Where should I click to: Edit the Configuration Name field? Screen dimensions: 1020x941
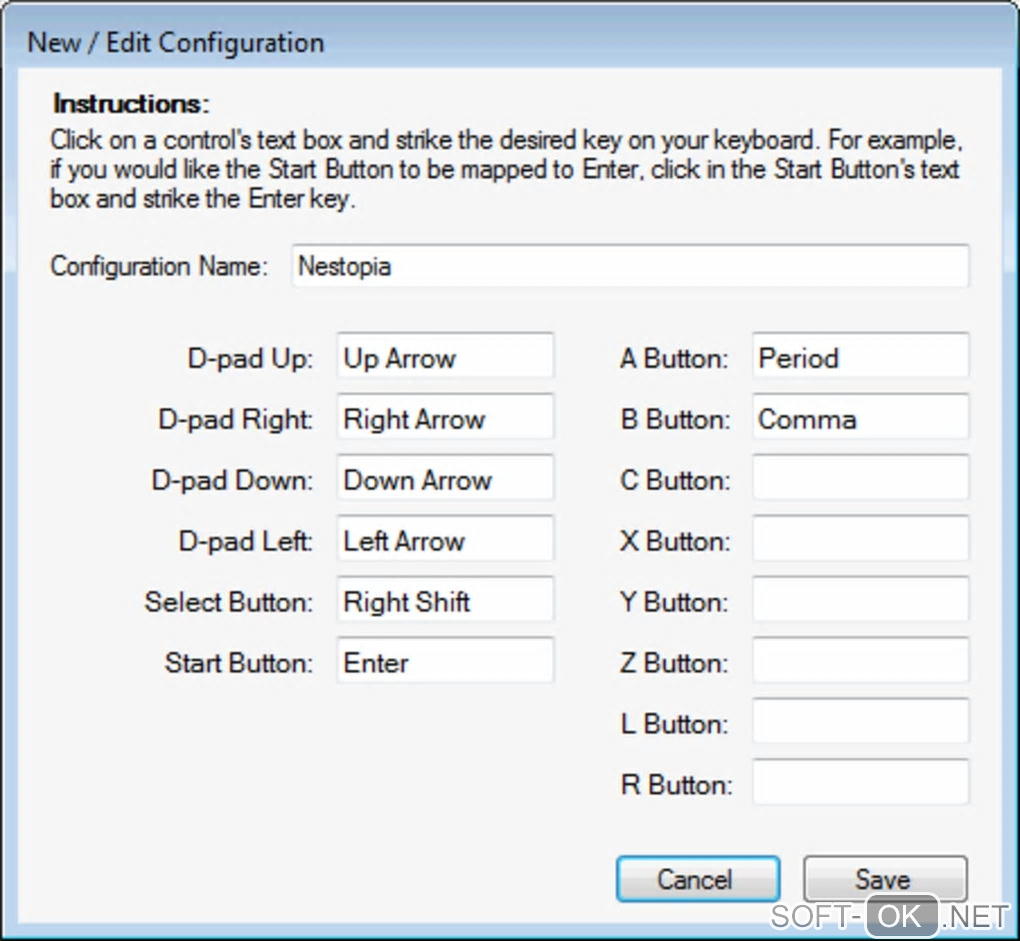click(630, 267)
